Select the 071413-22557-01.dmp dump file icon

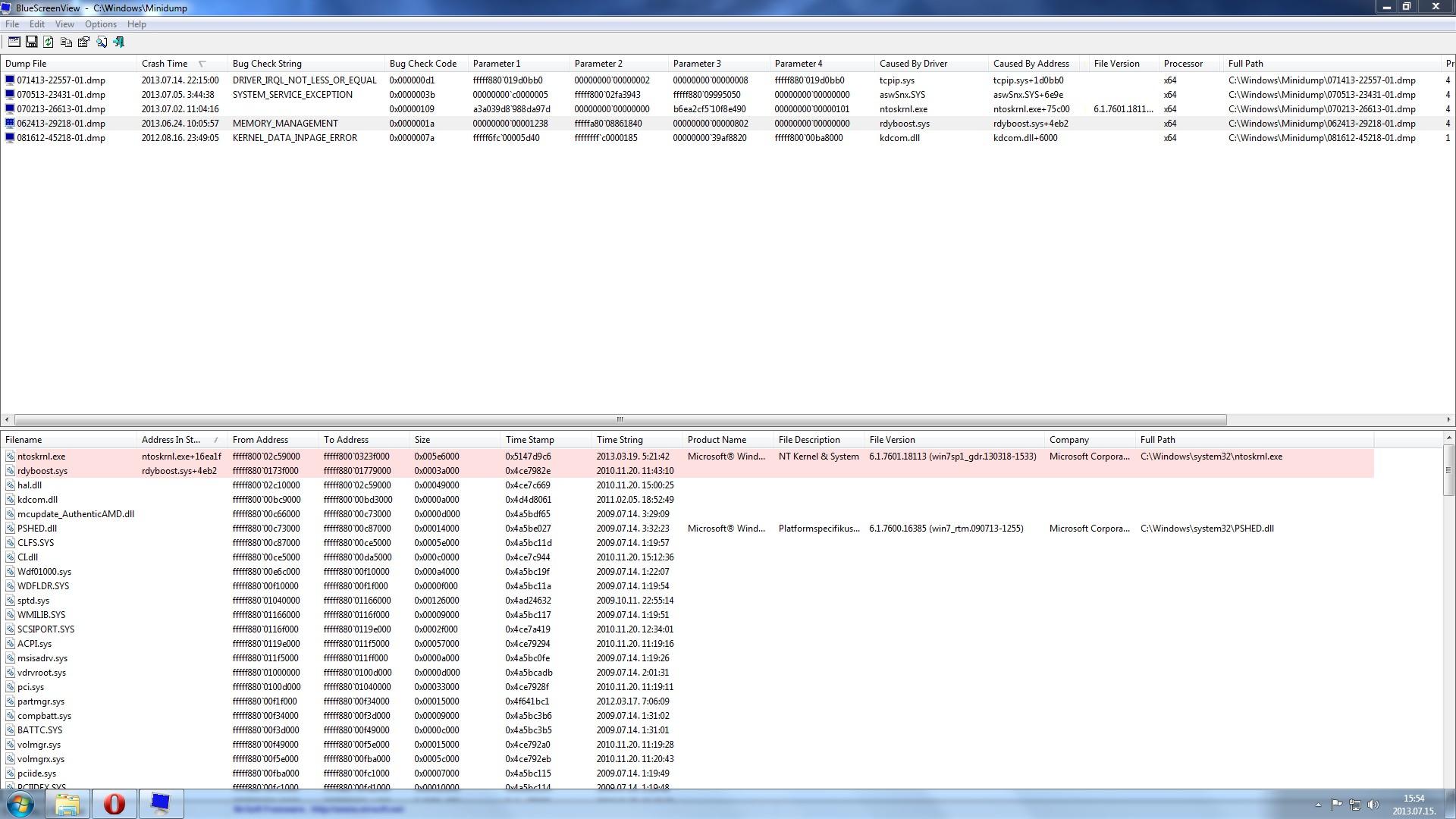tap(10, 80)
